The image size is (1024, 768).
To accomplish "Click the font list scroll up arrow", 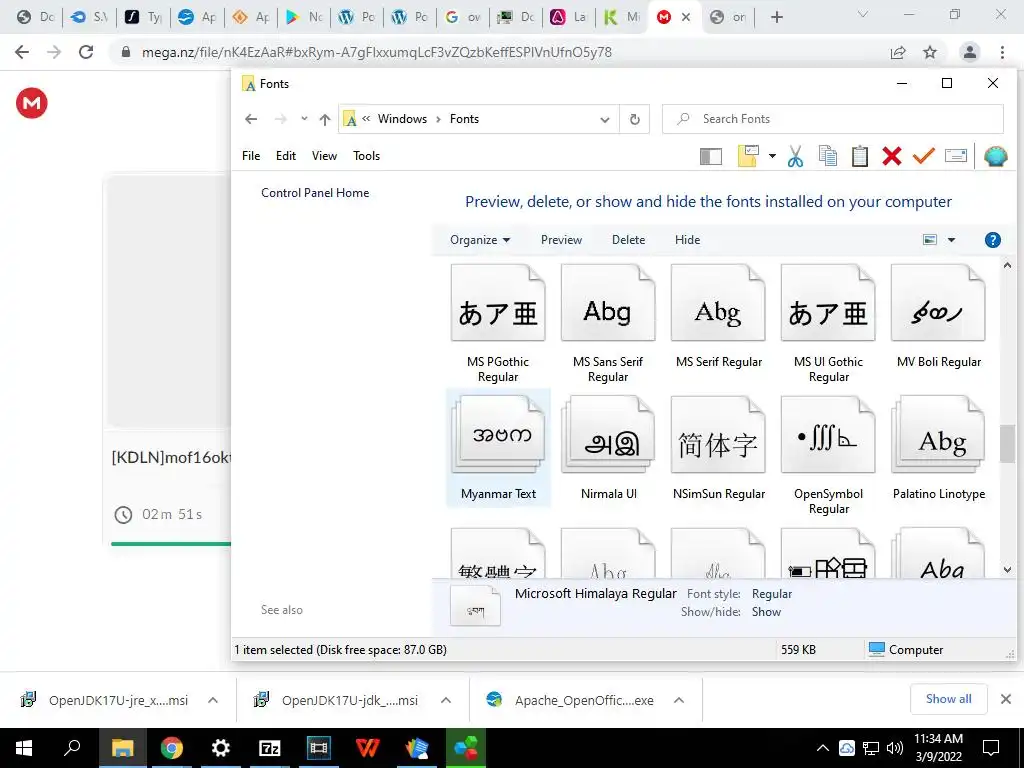I will [x=1007, y=265].
